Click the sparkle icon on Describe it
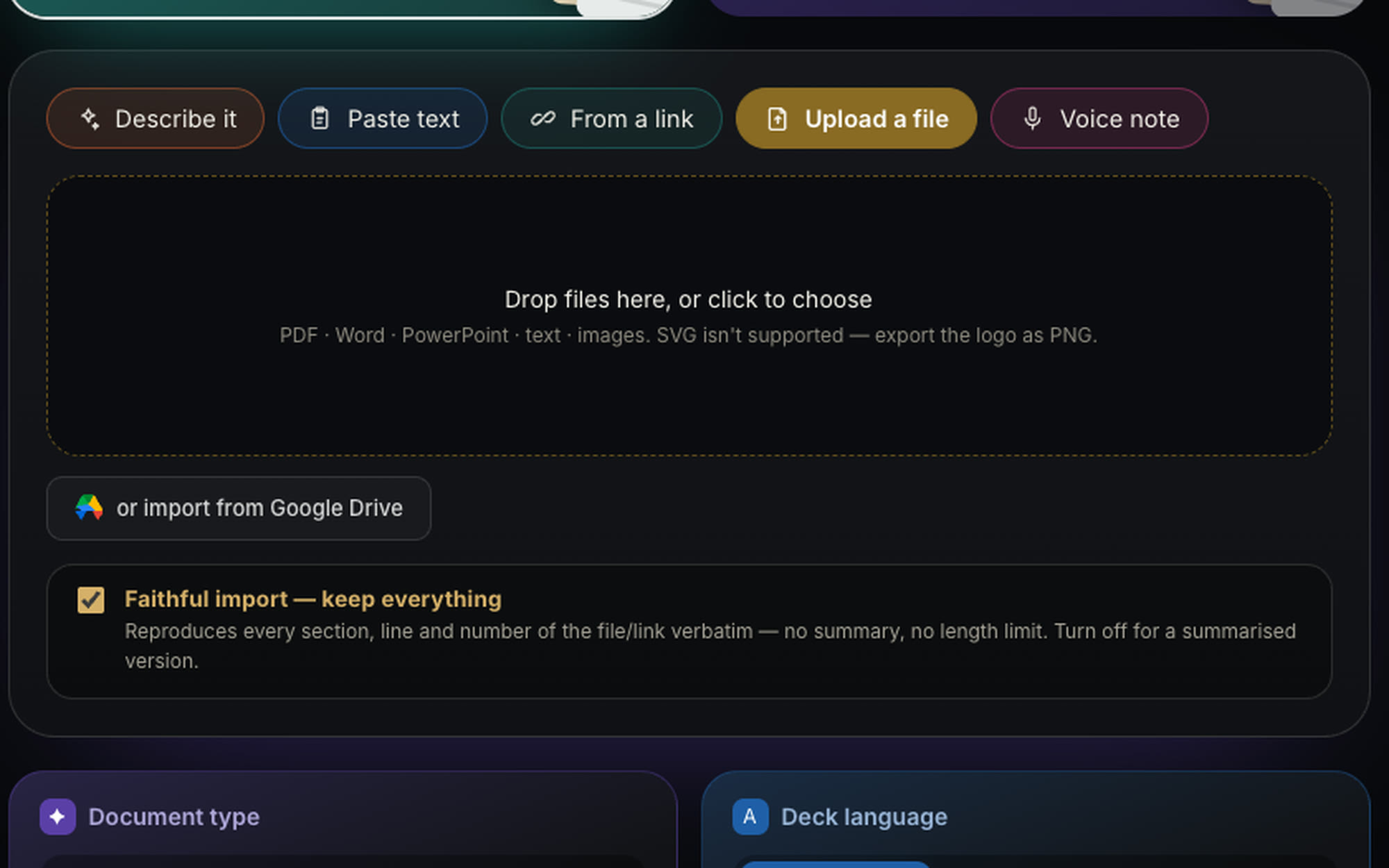Image resolution: width=1389 pixels, height=868 pixels. 90,119
